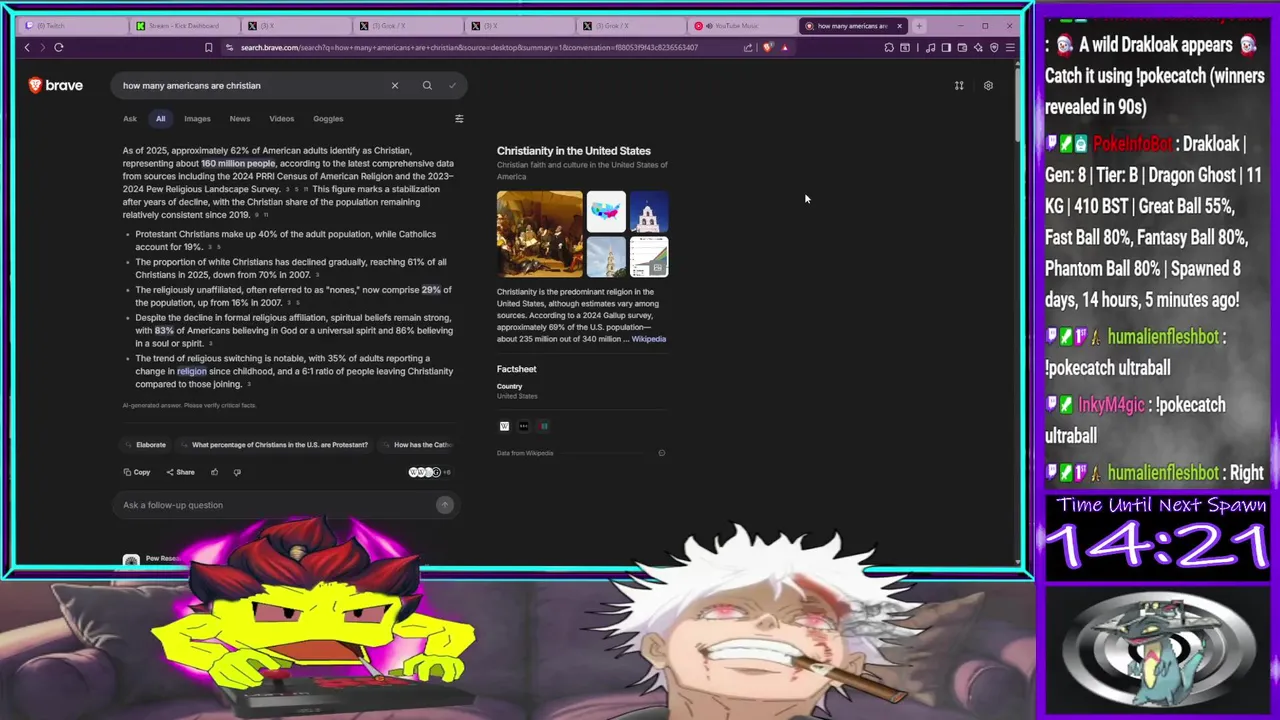This screenshot has width=1280, height=720.
Task: Select the Images search tab
Action: 197,118
